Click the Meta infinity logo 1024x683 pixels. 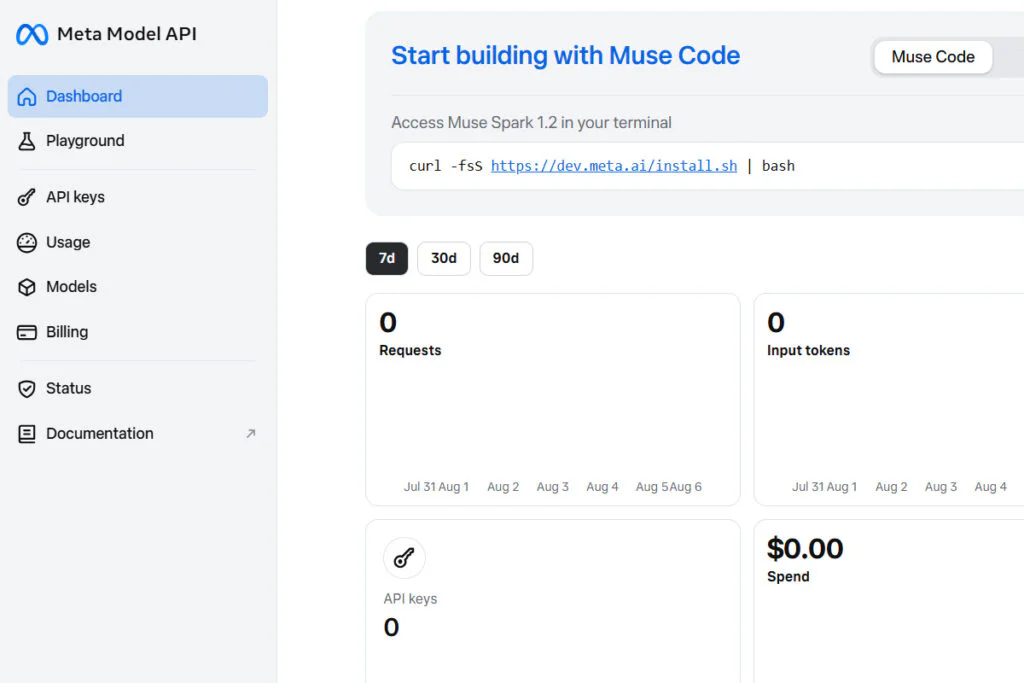[x=32, y=34]
